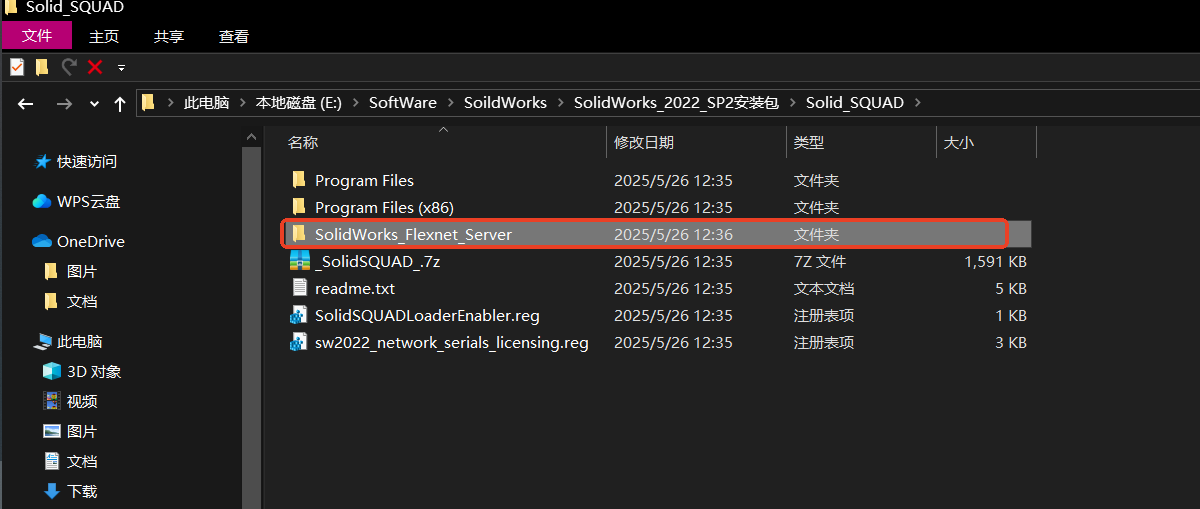Click the new folder quick access icon
The height and width of the screenshot is (509, 1200).
coord(42,67)
